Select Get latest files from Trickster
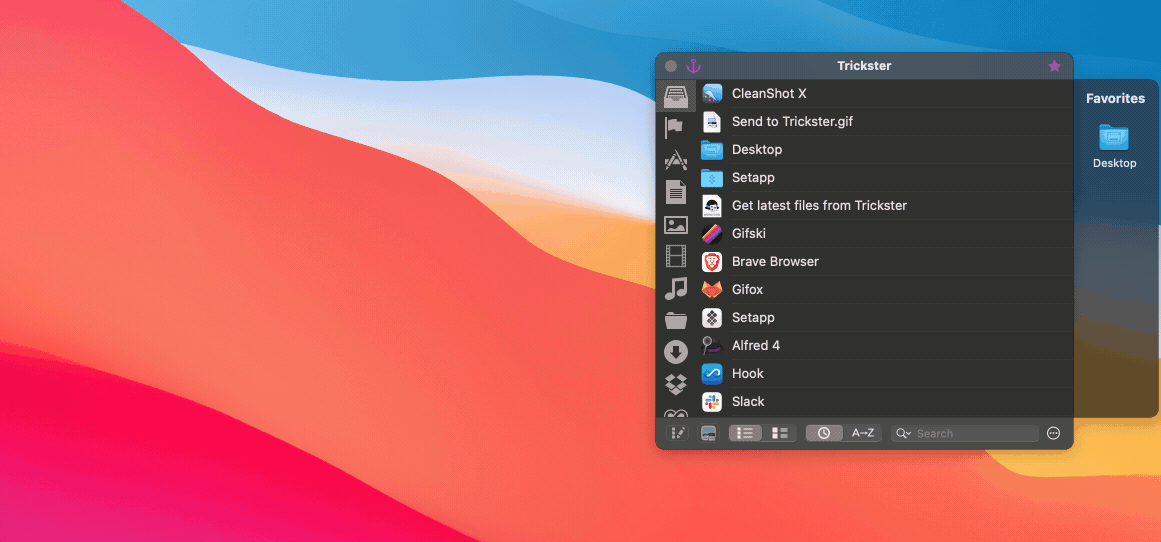 pyautogui.click(x=885, y=205)
